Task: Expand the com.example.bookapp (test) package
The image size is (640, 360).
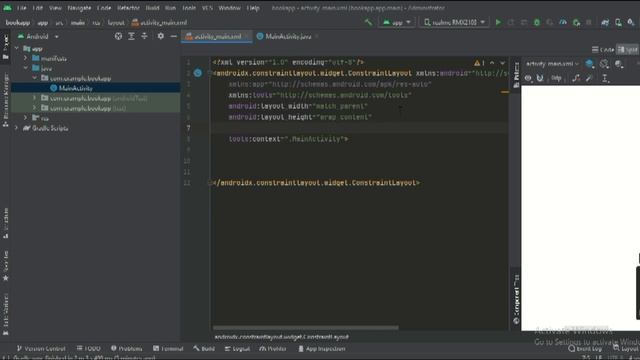Action: pos(35,108)
